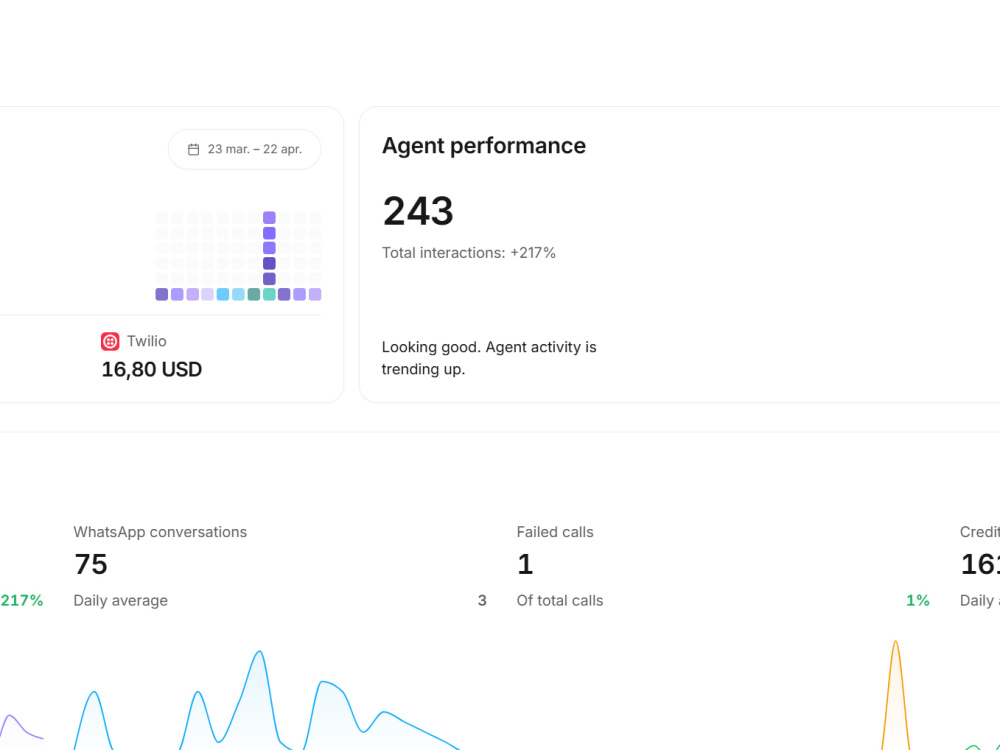Click the calendar icon in the date selector
The width and height of the screenshot is (1000, 750).
(193, 149)
